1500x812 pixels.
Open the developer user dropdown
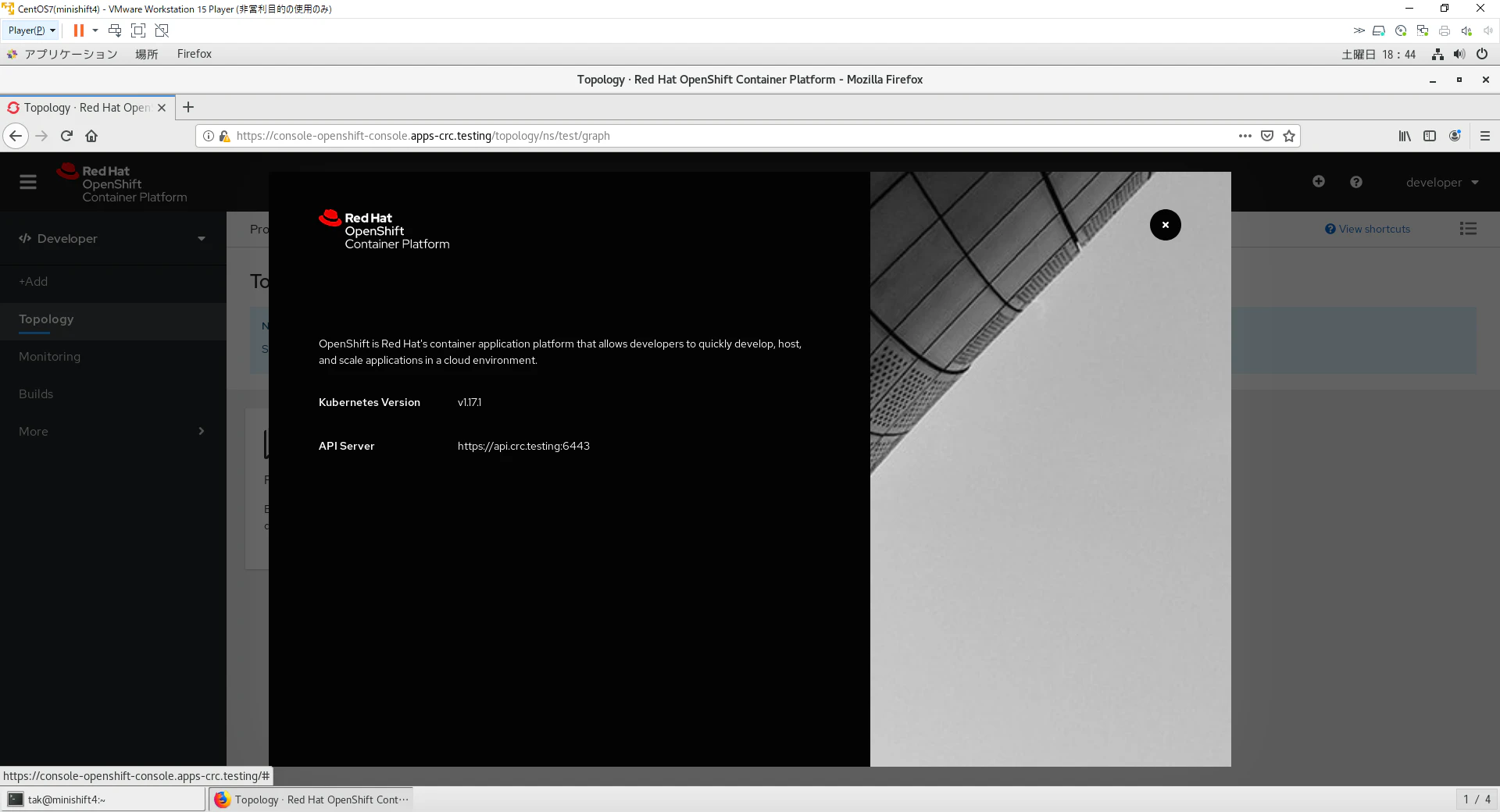coord(1442,183)
